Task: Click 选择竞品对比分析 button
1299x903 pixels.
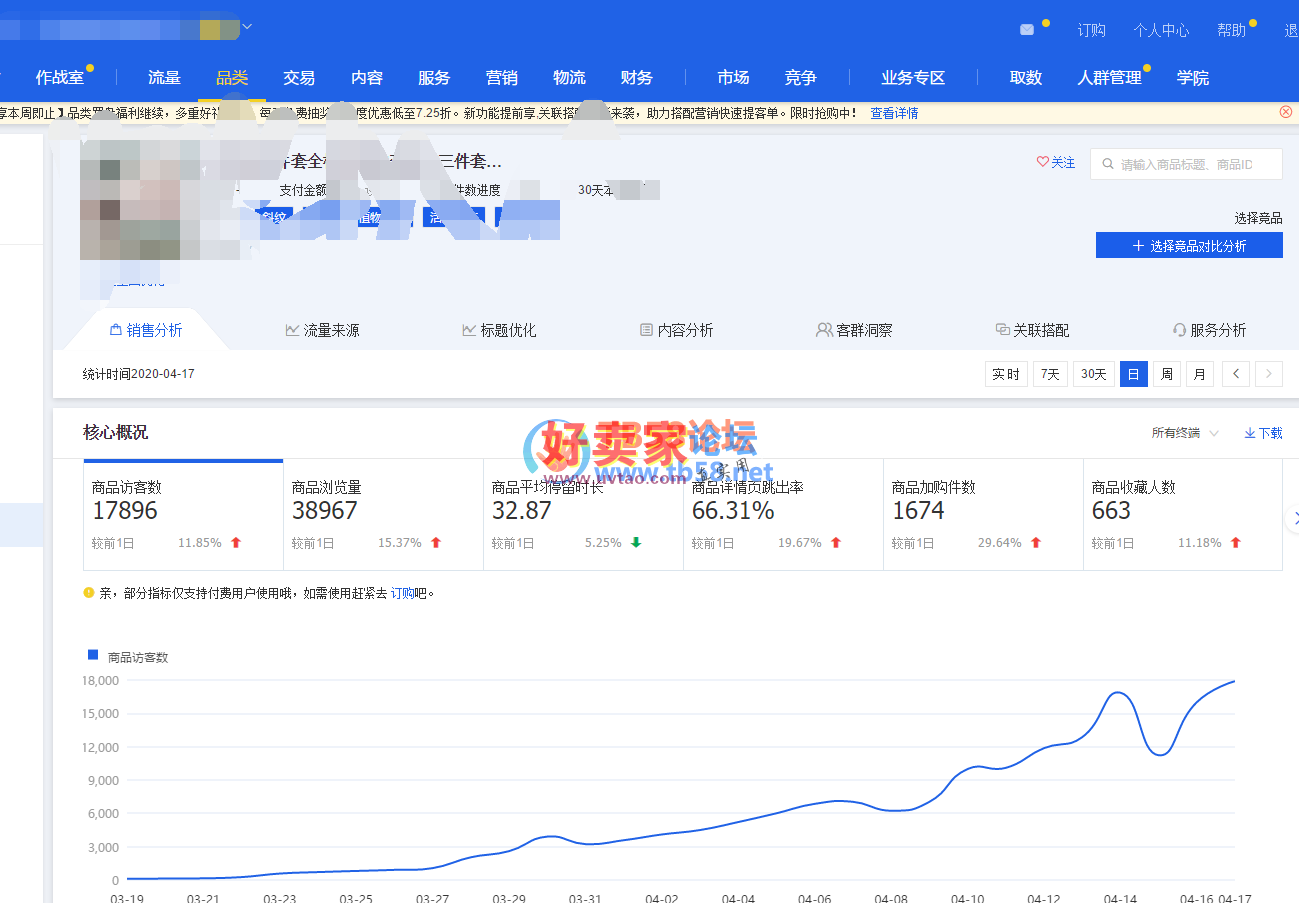Action: 1189,246
